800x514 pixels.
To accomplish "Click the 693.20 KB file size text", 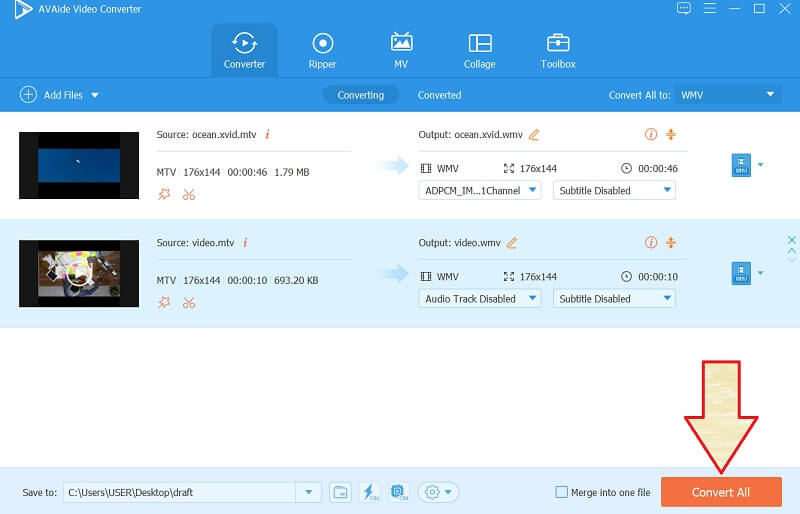I will click(296, 280).
